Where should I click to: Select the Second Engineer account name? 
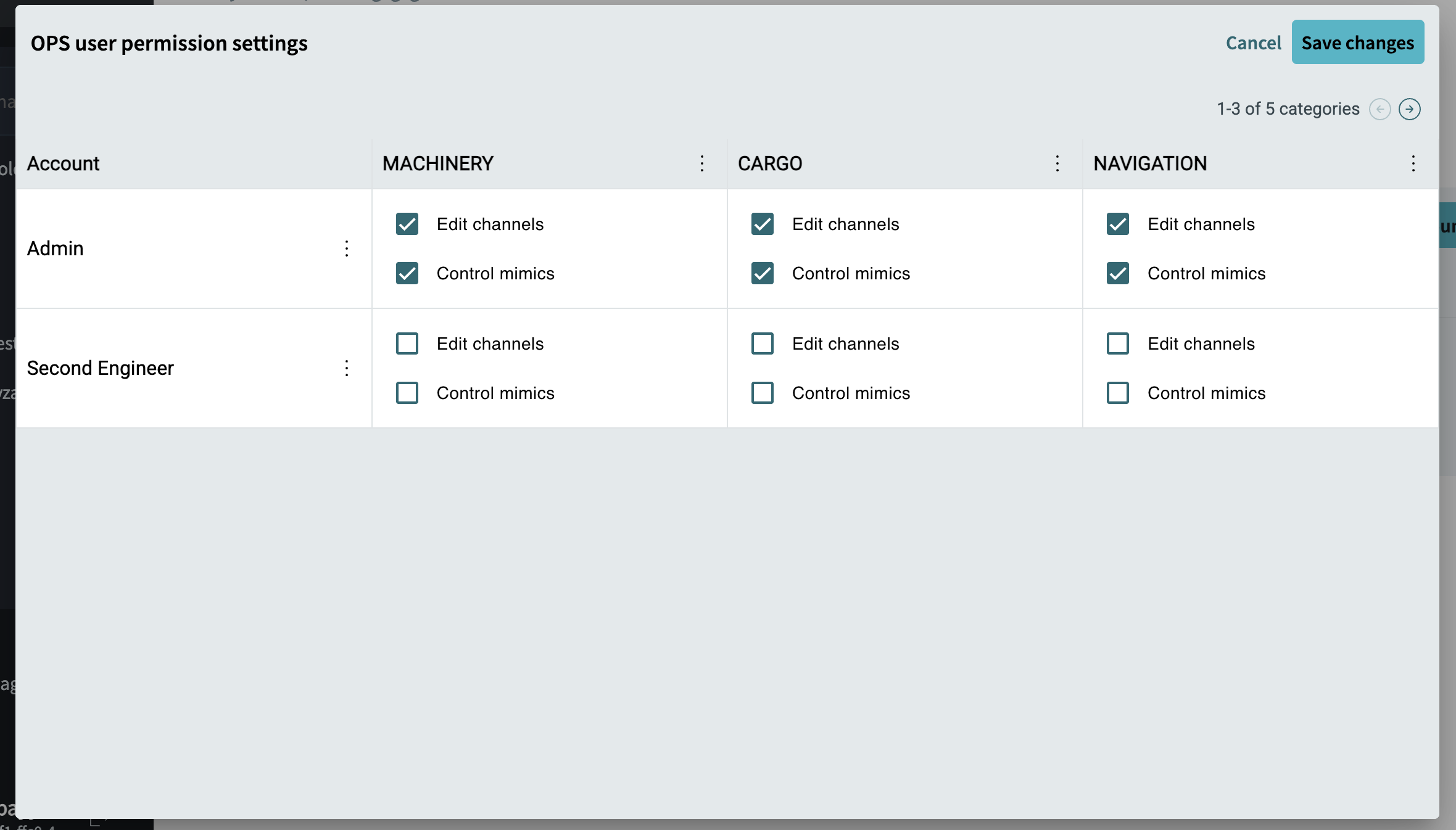coord(101,368)
